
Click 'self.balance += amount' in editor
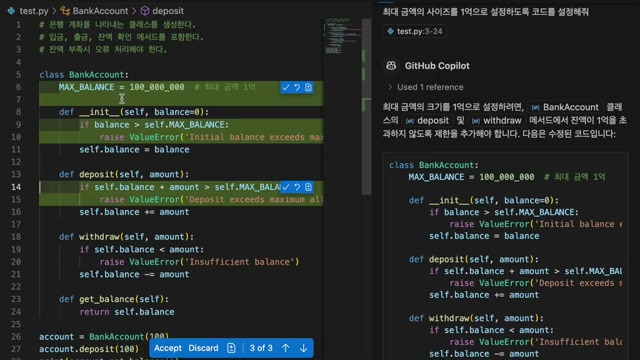[134, 212]
